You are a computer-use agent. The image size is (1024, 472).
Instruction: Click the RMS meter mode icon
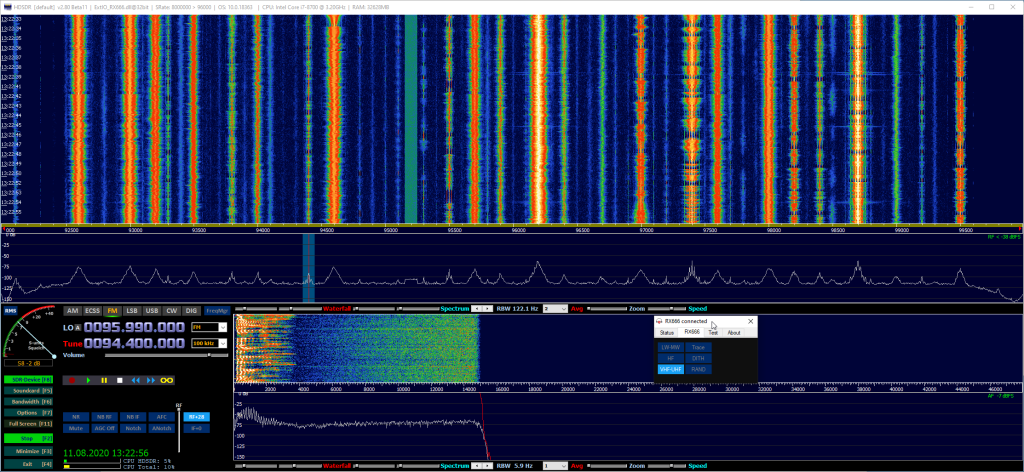(x=11, y=311)
